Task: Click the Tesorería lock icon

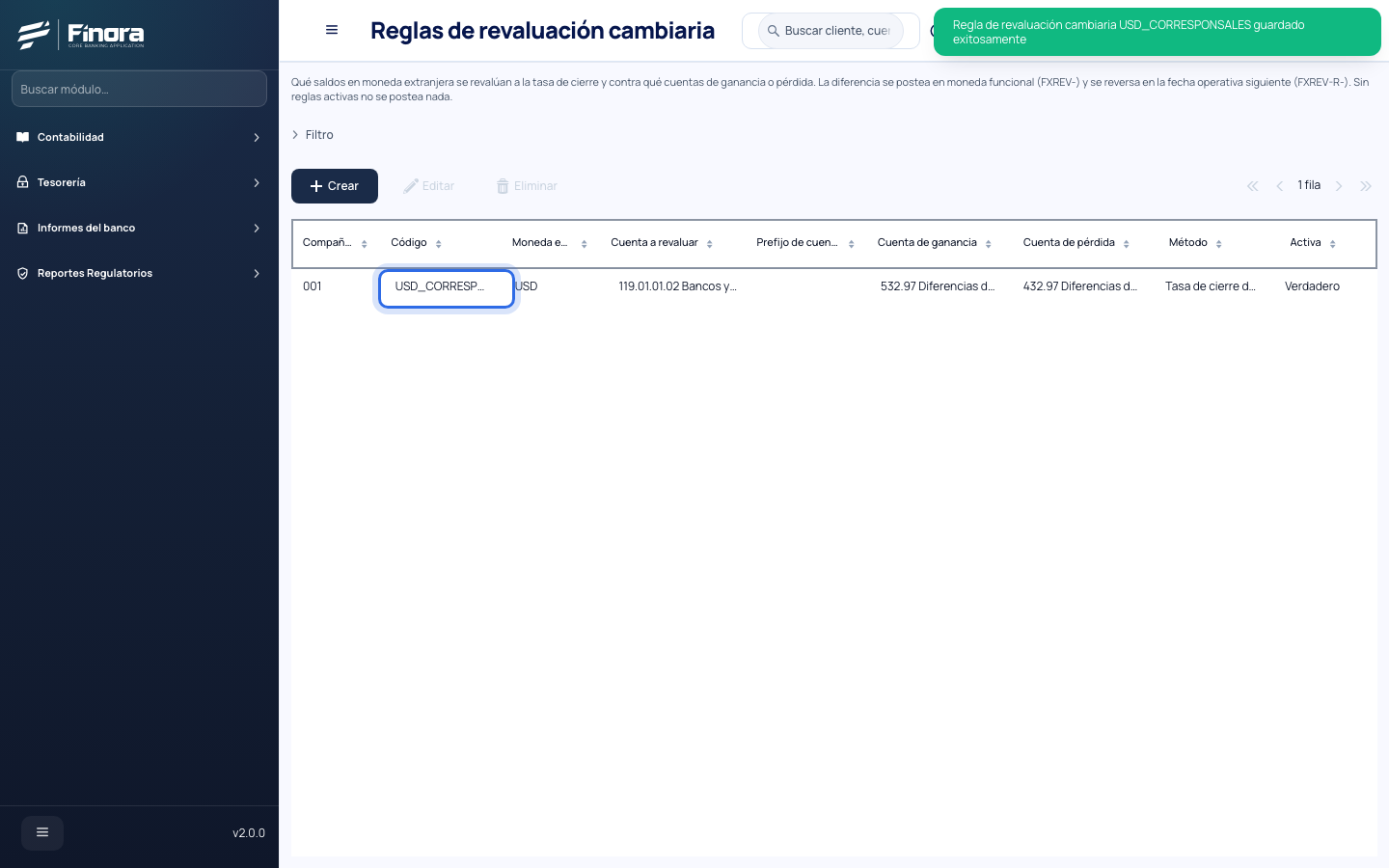Action: pyautogui.click(x=23, y=182)
